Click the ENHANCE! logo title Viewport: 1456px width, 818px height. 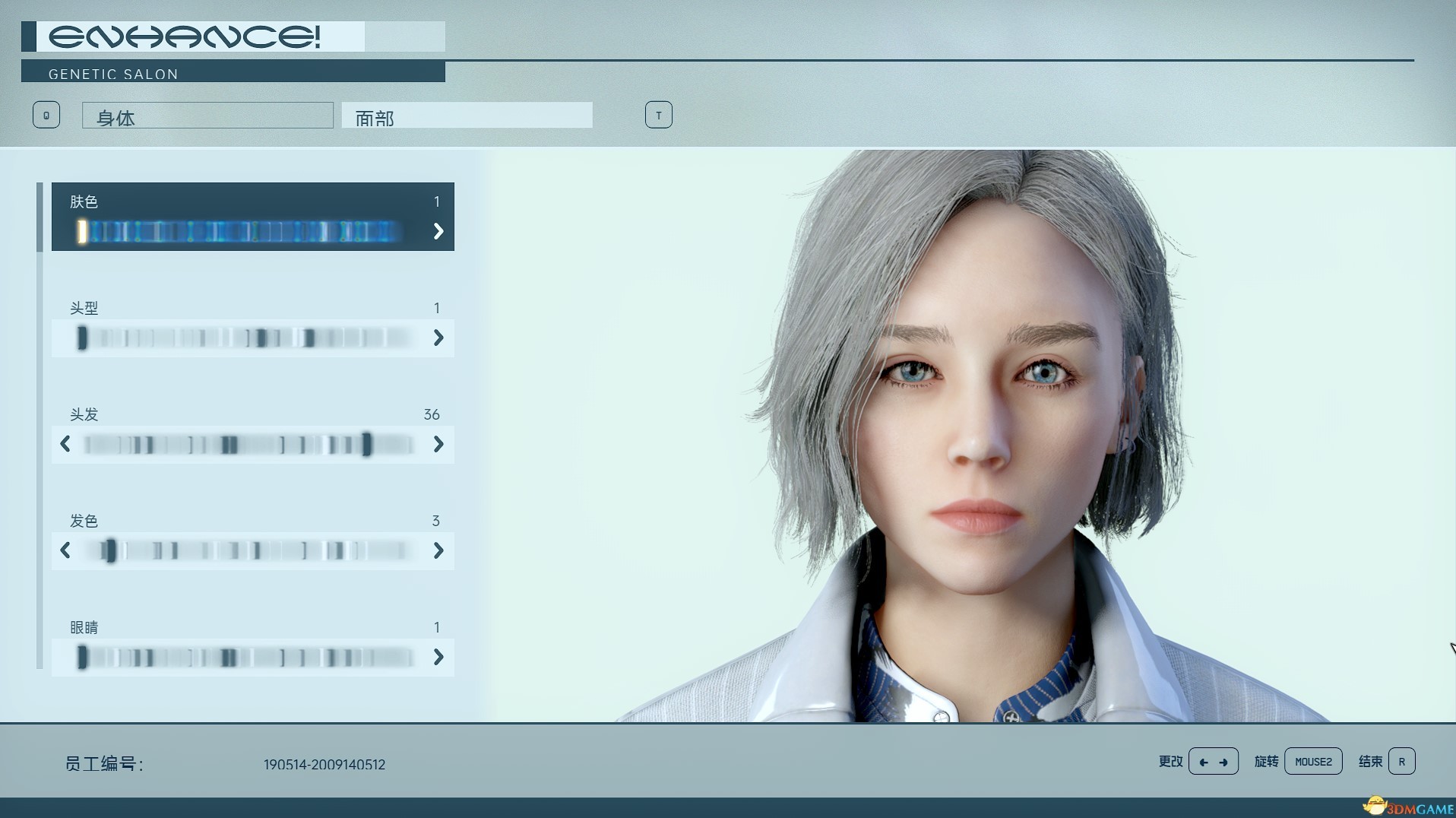(x=185, y=36)
